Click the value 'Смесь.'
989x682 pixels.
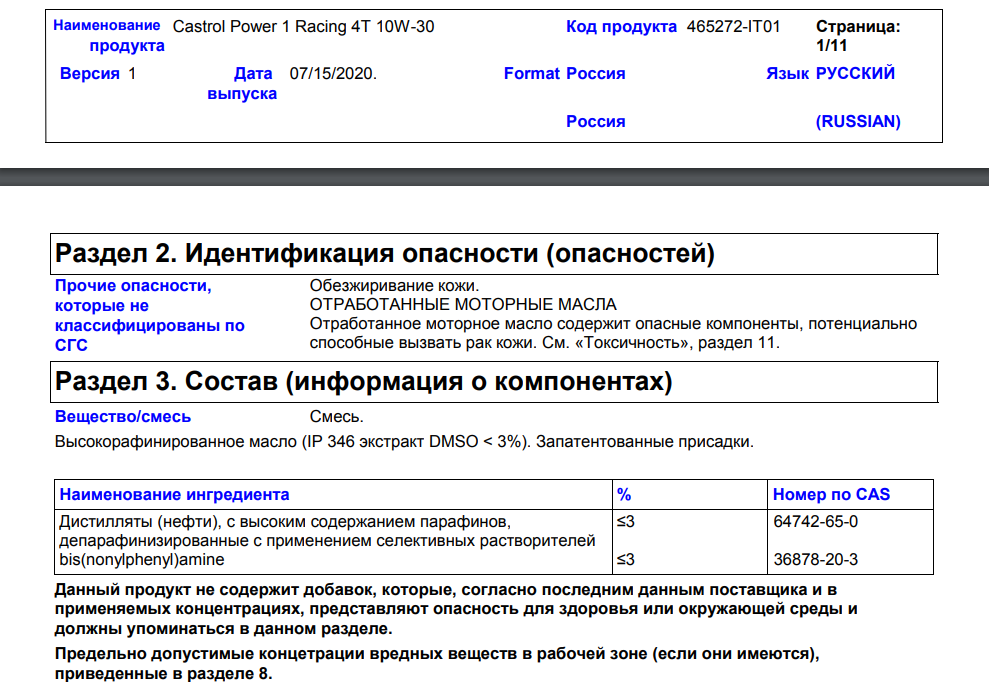point(336,416)
